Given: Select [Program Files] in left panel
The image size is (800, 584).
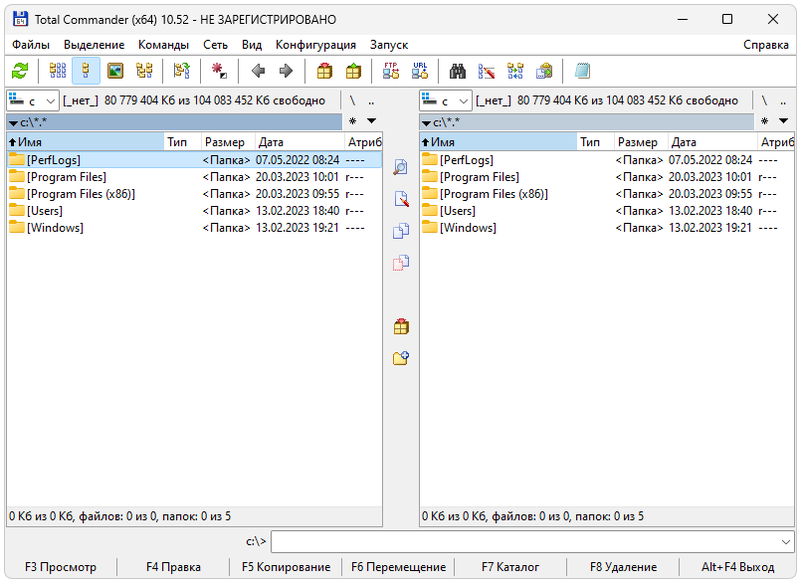Looking at the screenshot, I should (x=194, y=177).
